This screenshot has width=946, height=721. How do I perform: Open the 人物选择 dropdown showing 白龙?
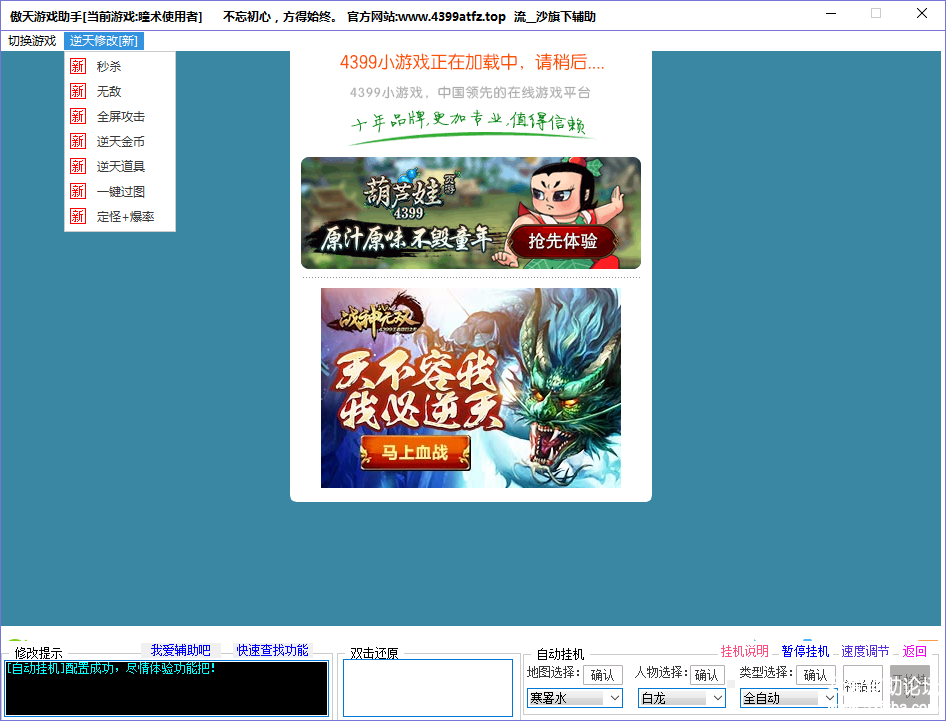pos(682,698)
